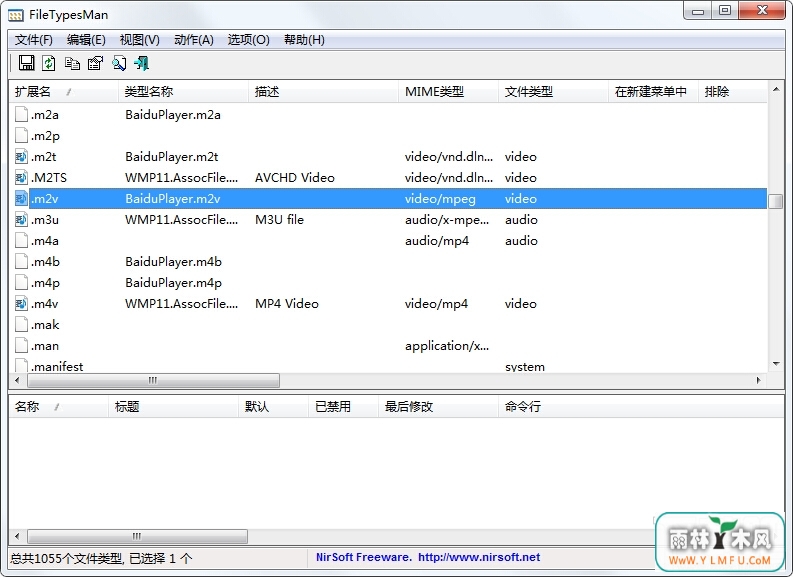Click the system file type cell
The height and width of the screenshot is (577, 793).
click(x=525, y=367)
